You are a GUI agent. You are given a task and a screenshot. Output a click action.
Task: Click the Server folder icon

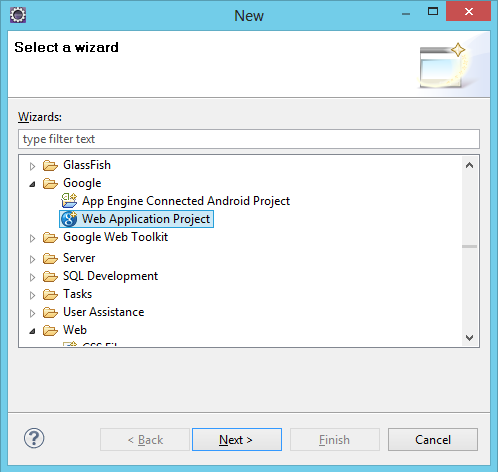50,258
